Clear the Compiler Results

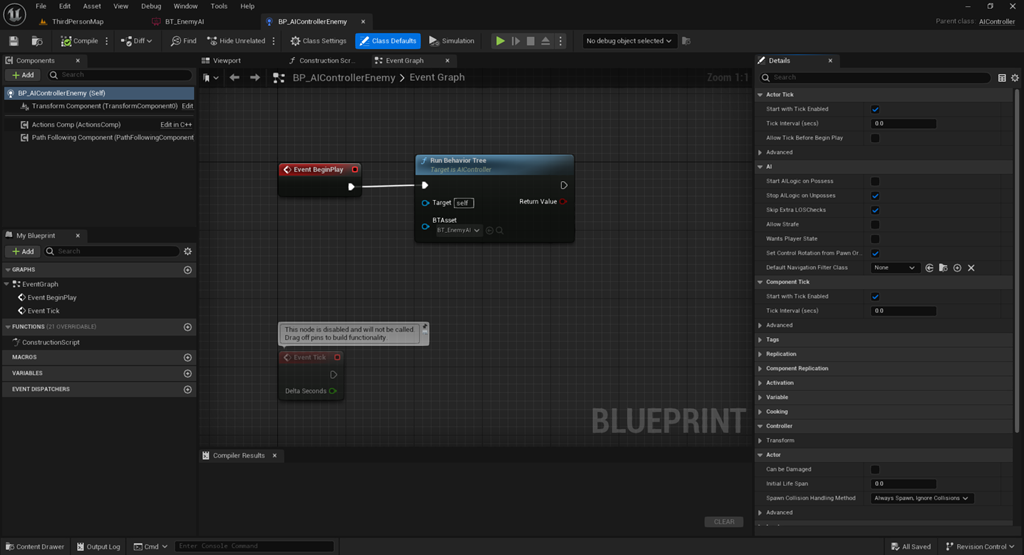(724, 522)
